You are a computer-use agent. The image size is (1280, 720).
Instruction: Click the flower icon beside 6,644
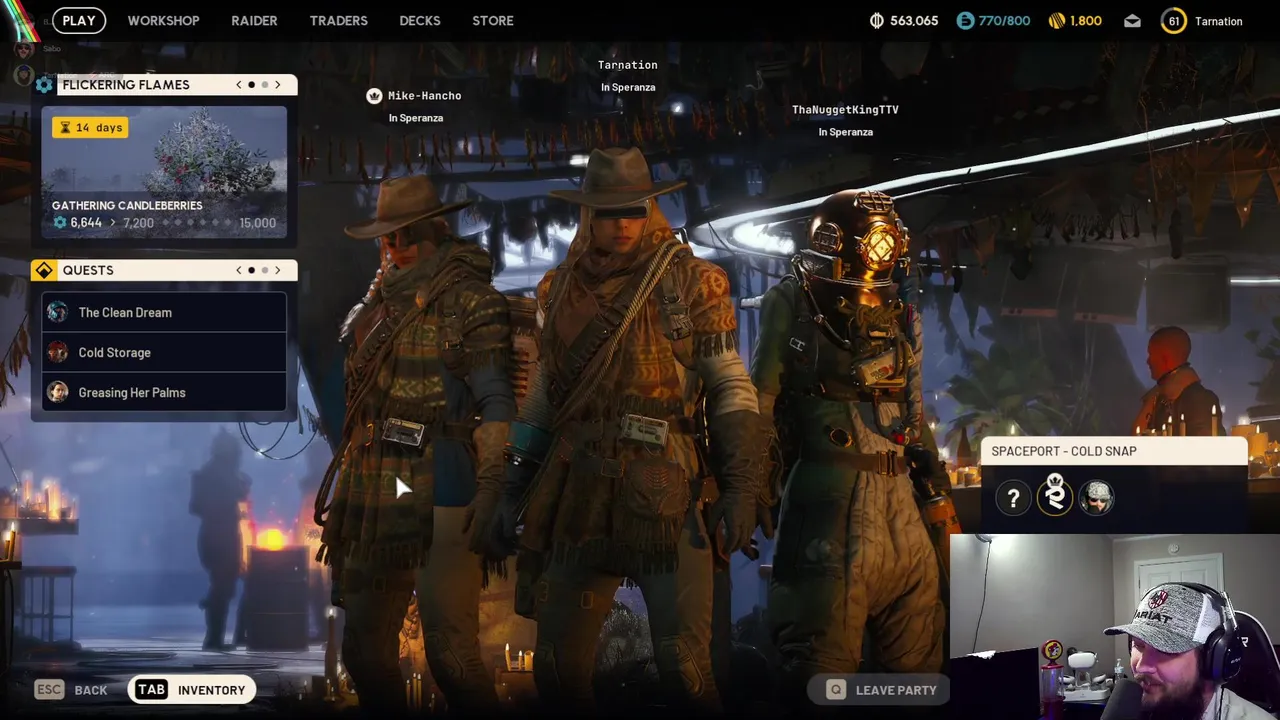point(59,223)
